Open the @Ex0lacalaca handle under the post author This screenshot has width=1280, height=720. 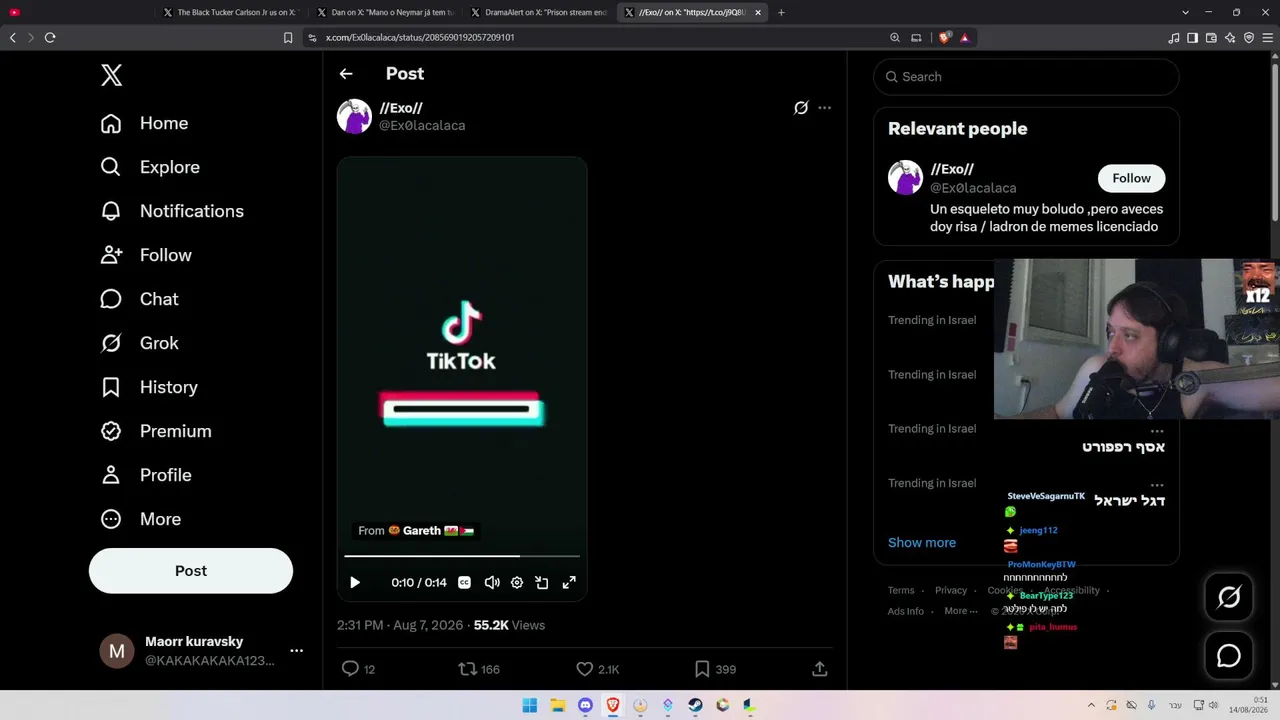(x=422, y=126)
